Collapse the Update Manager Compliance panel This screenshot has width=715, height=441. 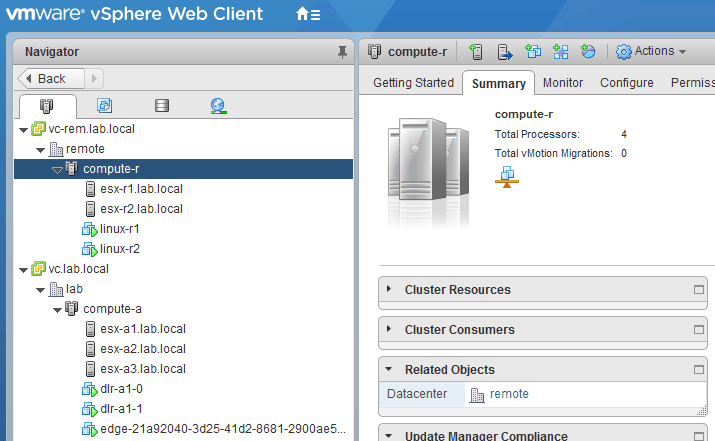(x=389, y=436)
